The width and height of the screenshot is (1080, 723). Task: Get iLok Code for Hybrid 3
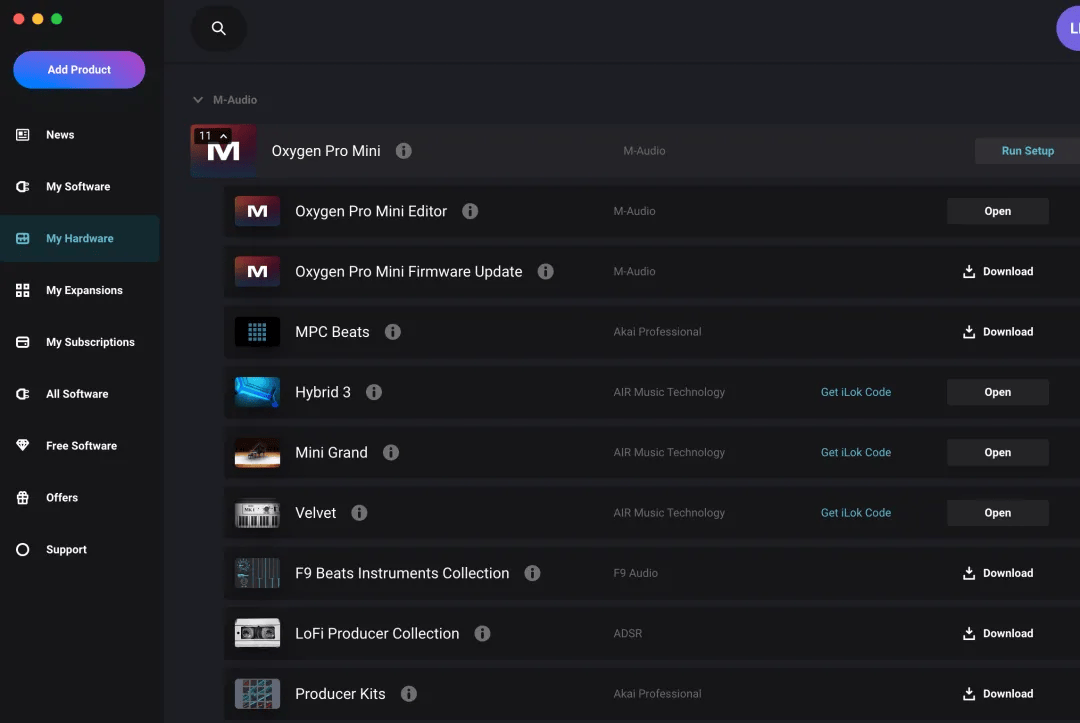pyautogui.click(x=855, y=392)
